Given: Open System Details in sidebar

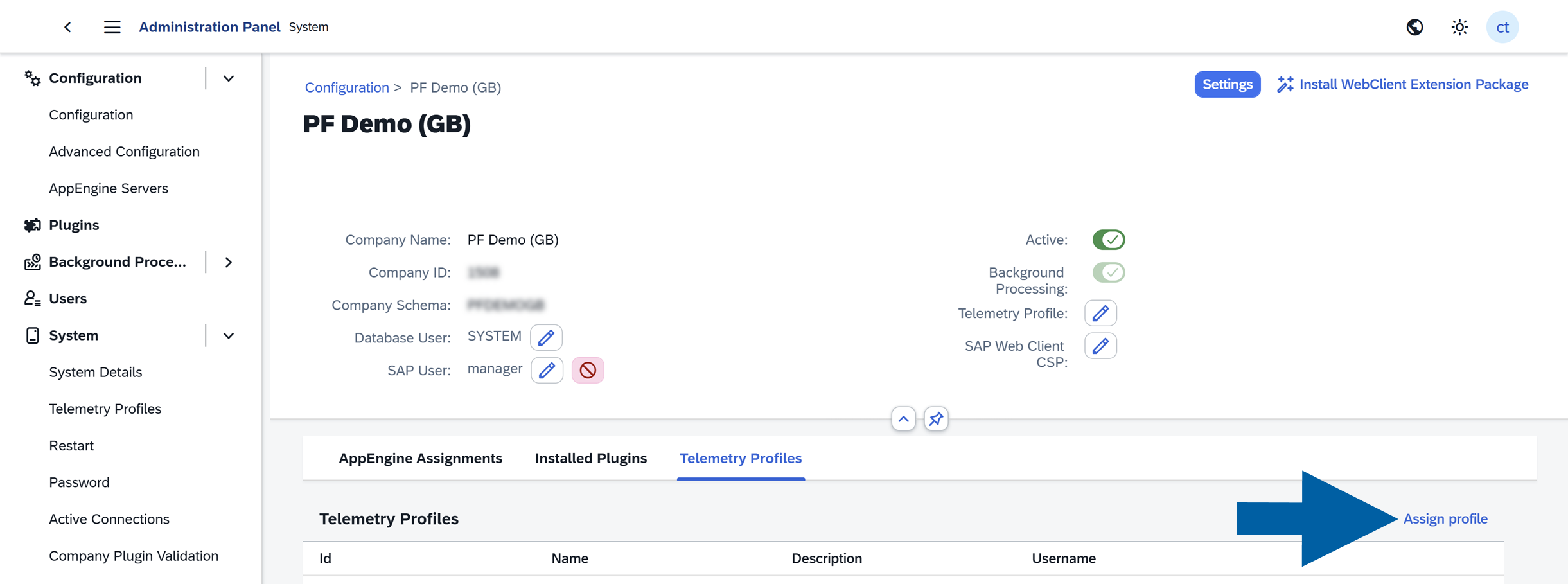Looking at the screenshot, I should (x=96, y=372).
